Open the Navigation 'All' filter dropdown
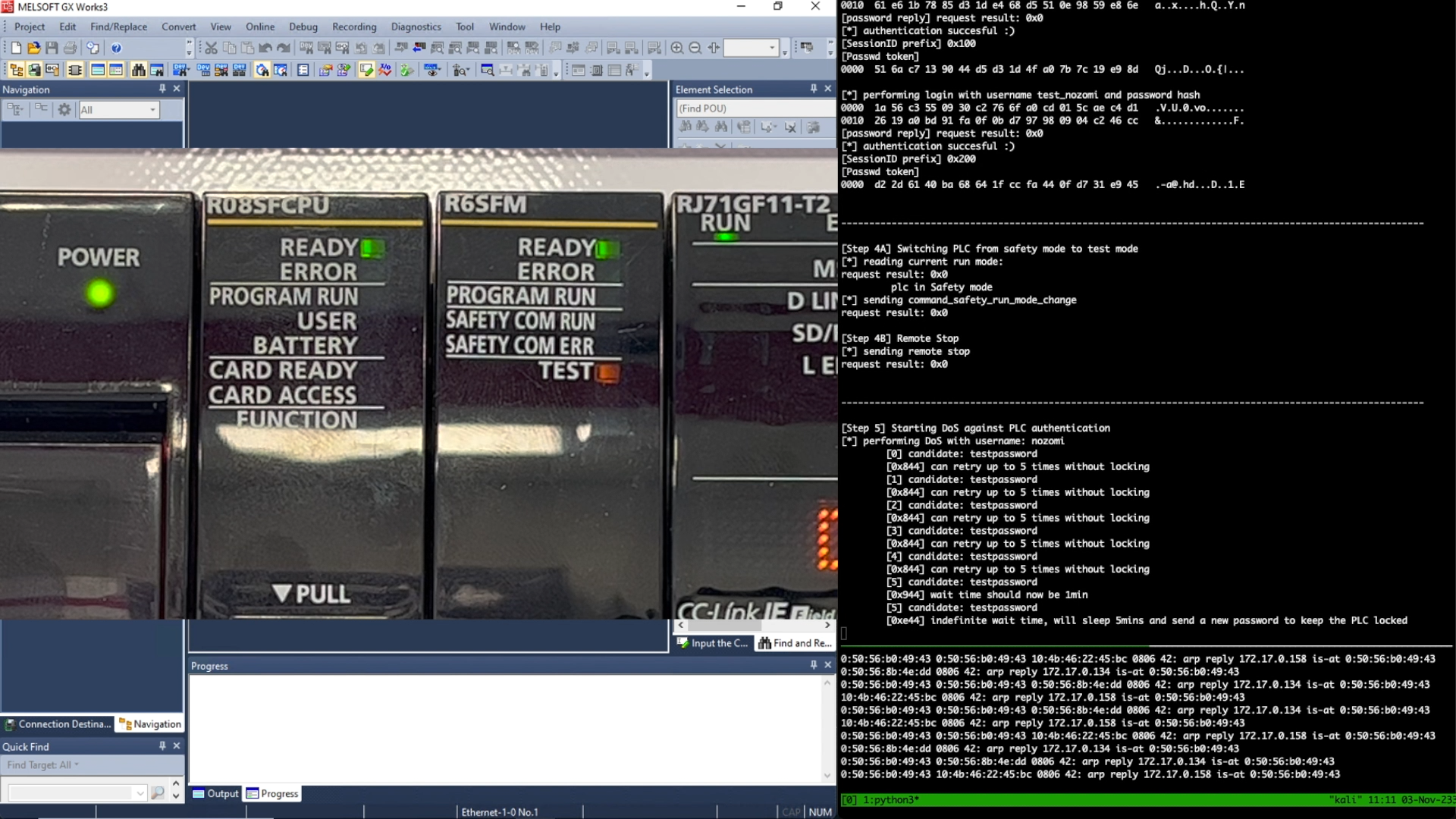The width and height of the screenshot is (1456, 819). (x=152, y=110)
